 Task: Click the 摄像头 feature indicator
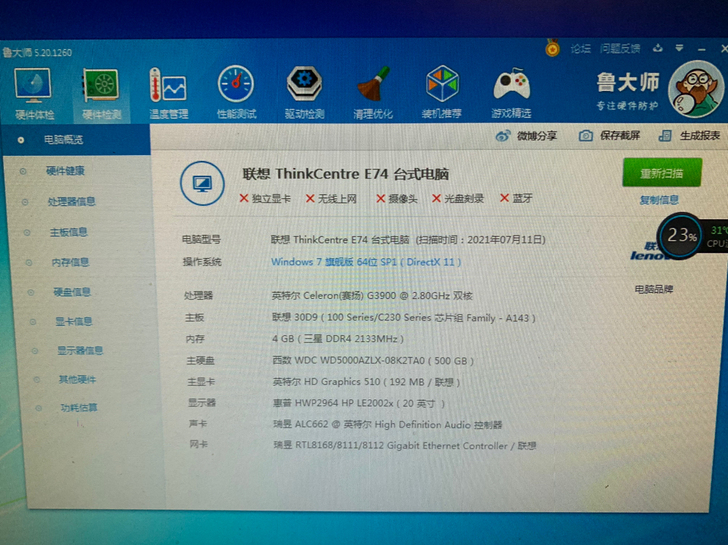(x=396, y=199)
